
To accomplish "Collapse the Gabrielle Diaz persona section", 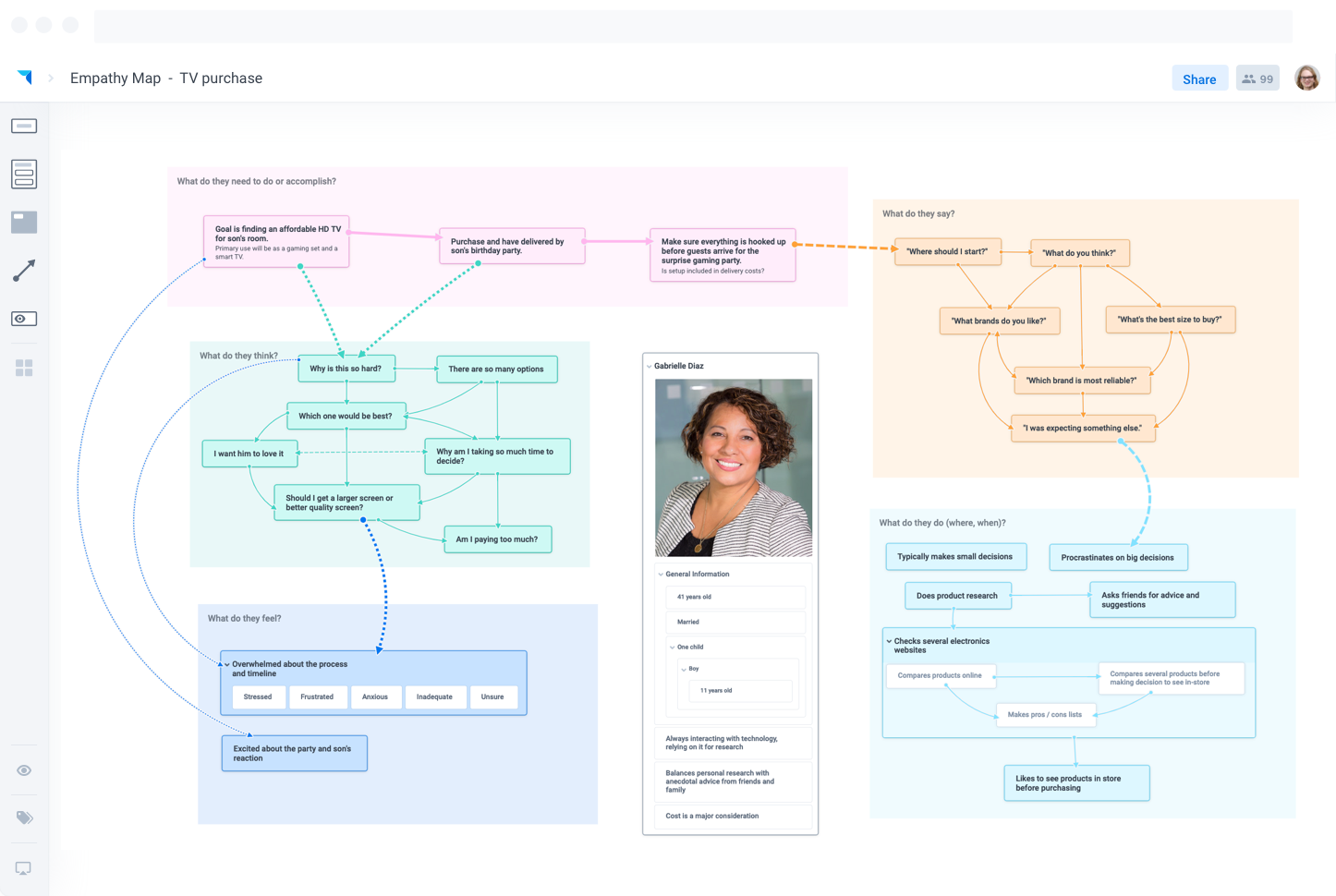I will tap(650, 366).
